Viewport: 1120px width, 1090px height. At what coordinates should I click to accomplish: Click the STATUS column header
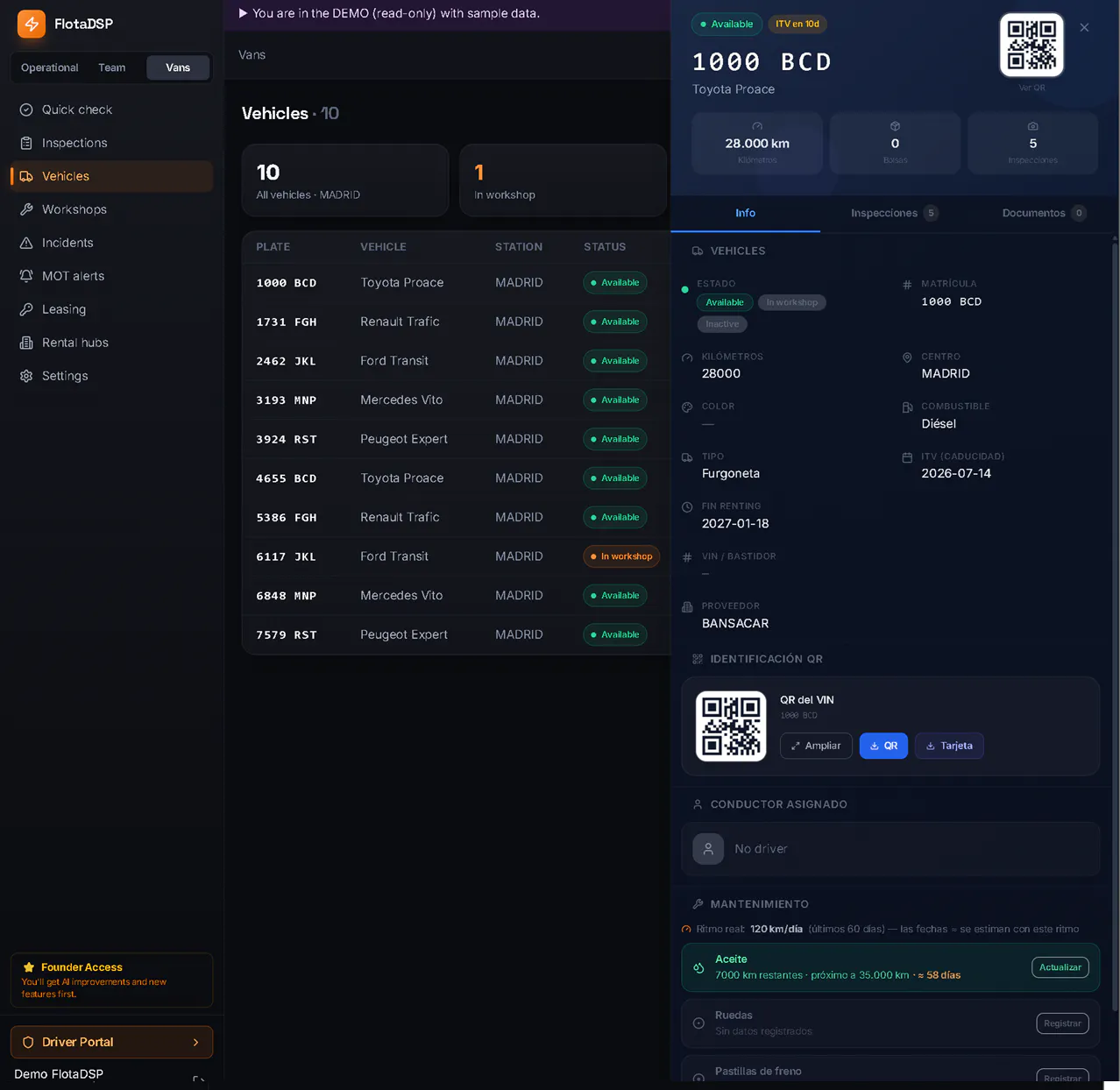coord(605,247)
